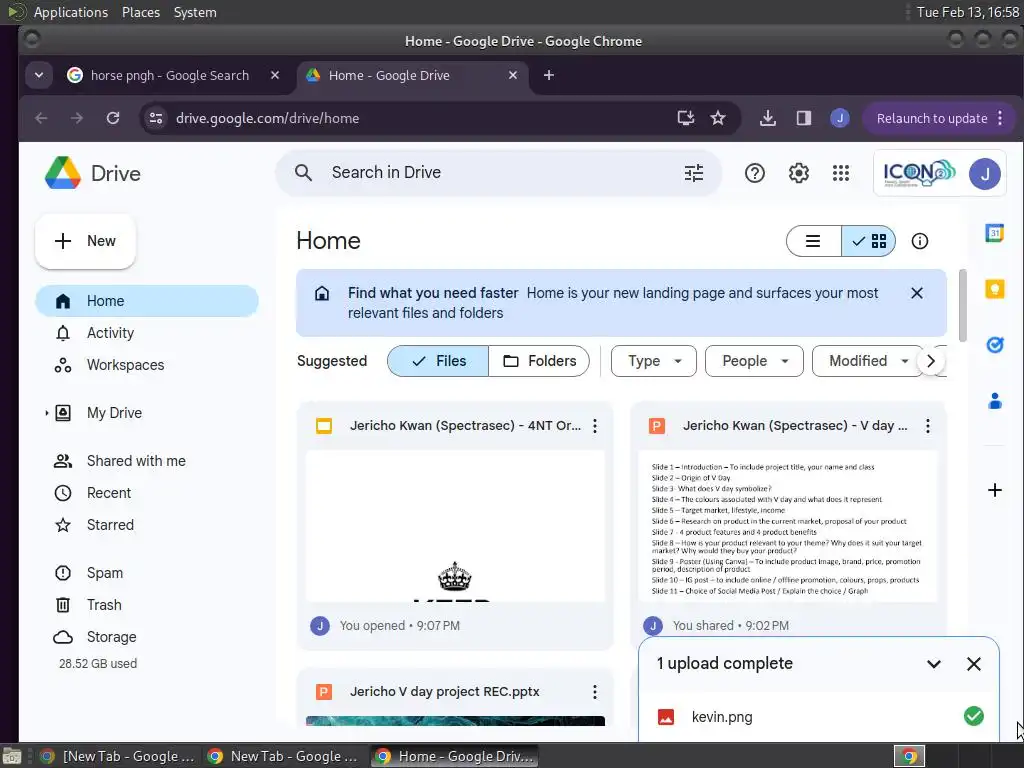Open Drive Settings gear
This screenshot has height=768, width=1024.
coord(798,173)
